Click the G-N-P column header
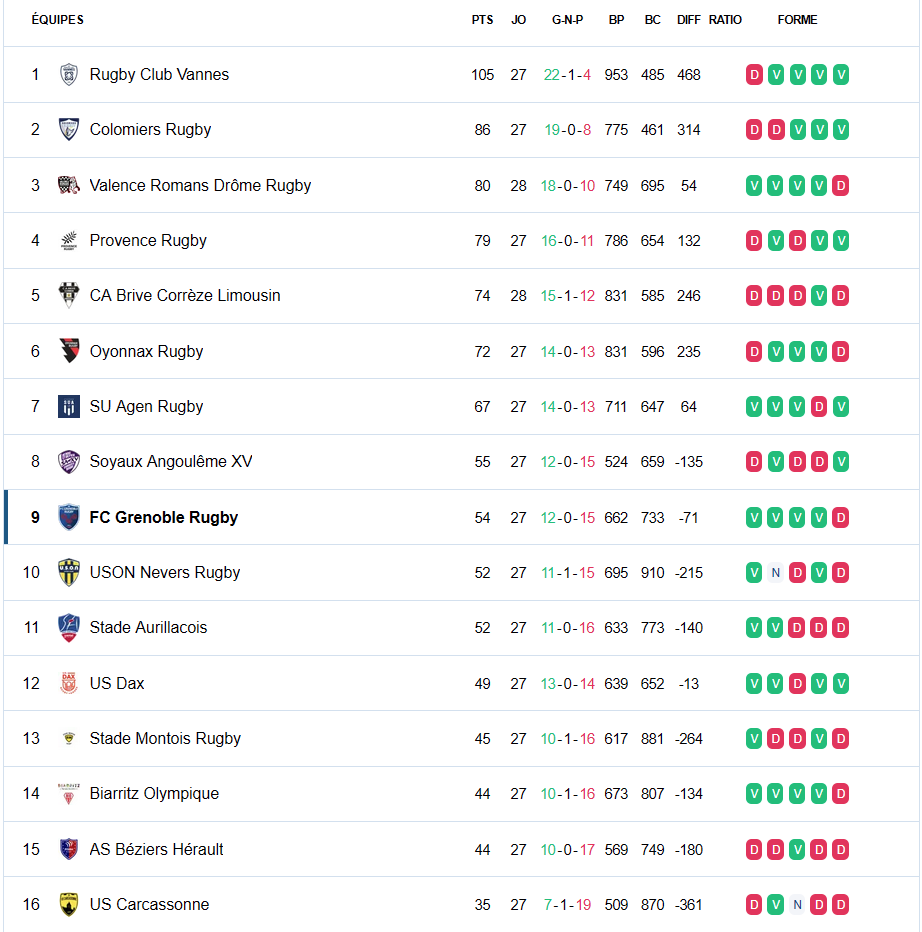This screenshot has height=932, width=922. click(x=567, y=20)
